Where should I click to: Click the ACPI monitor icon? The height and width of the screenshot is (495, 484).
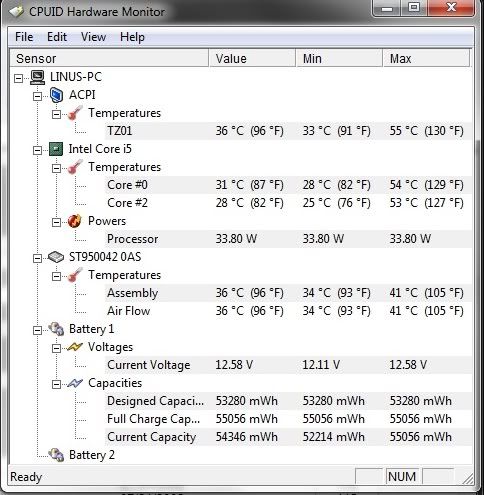(56, 95)
